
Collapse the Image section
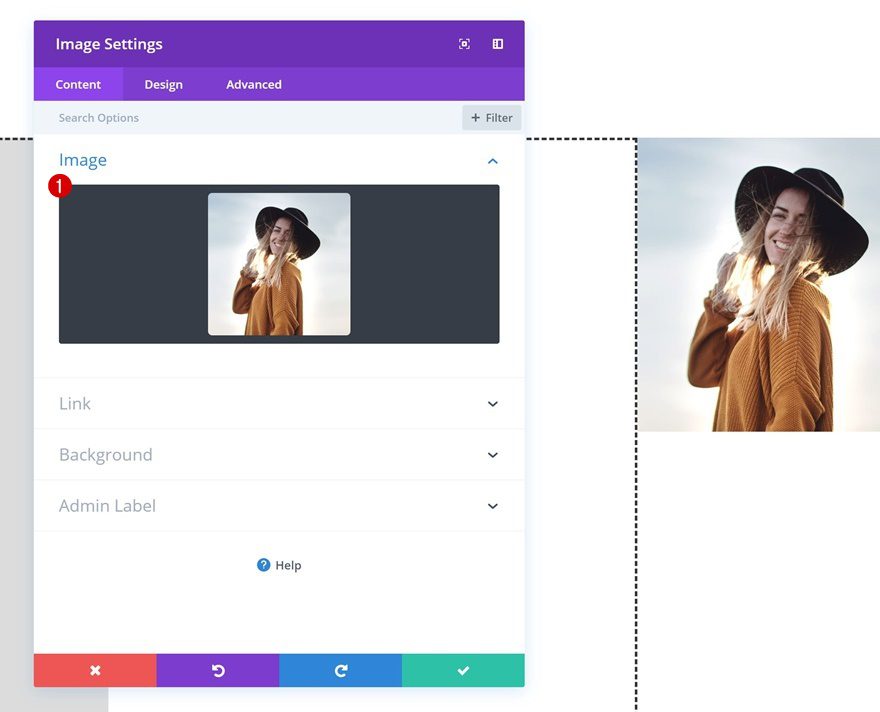(x=492, y=160)
